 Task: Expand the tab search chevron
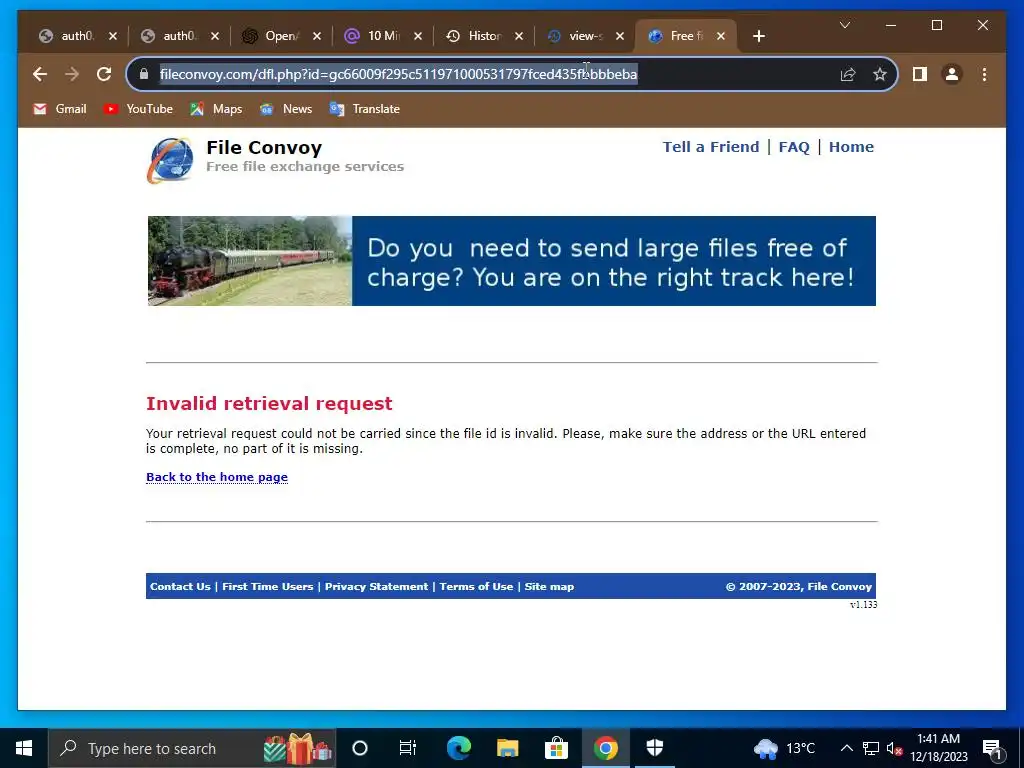point(844,25)
